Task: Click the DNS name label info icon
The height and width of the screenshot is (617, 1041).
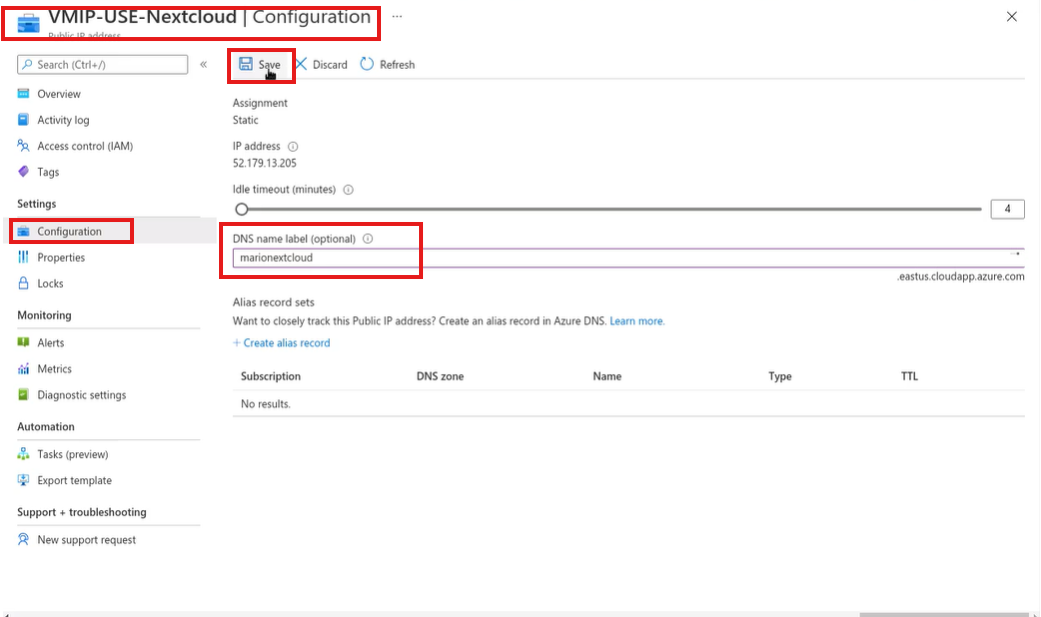Action: coord(368,238)
